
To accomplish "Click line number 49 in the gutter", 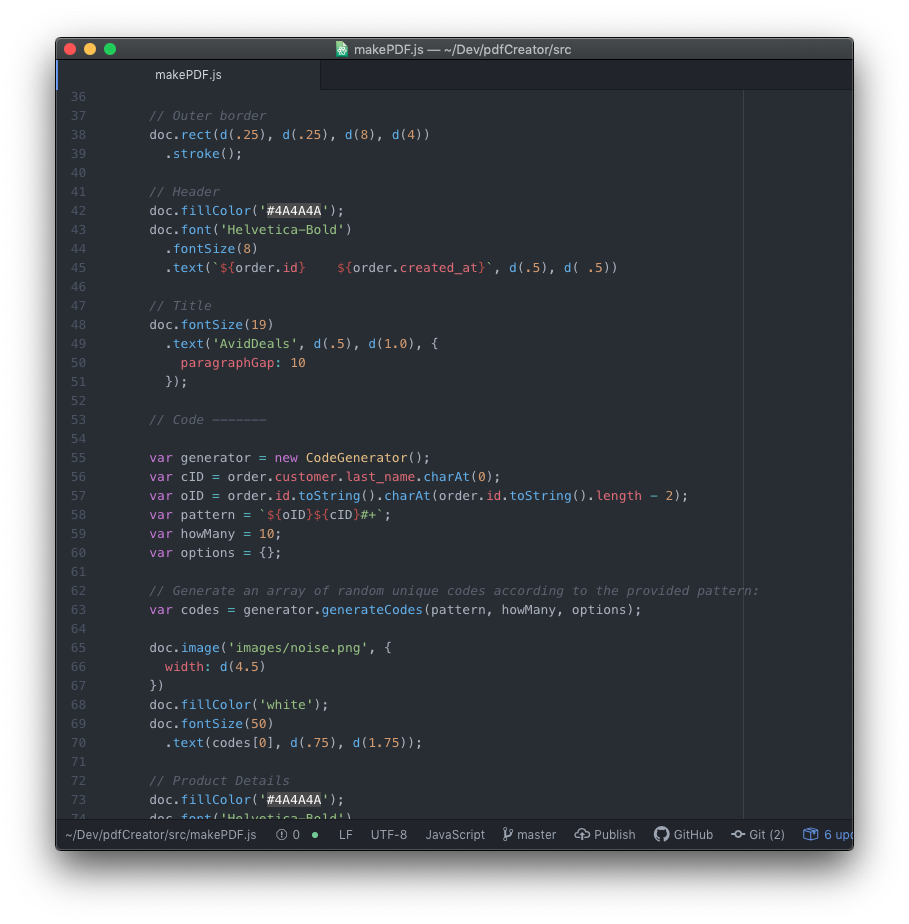I will tap(78, 344).
